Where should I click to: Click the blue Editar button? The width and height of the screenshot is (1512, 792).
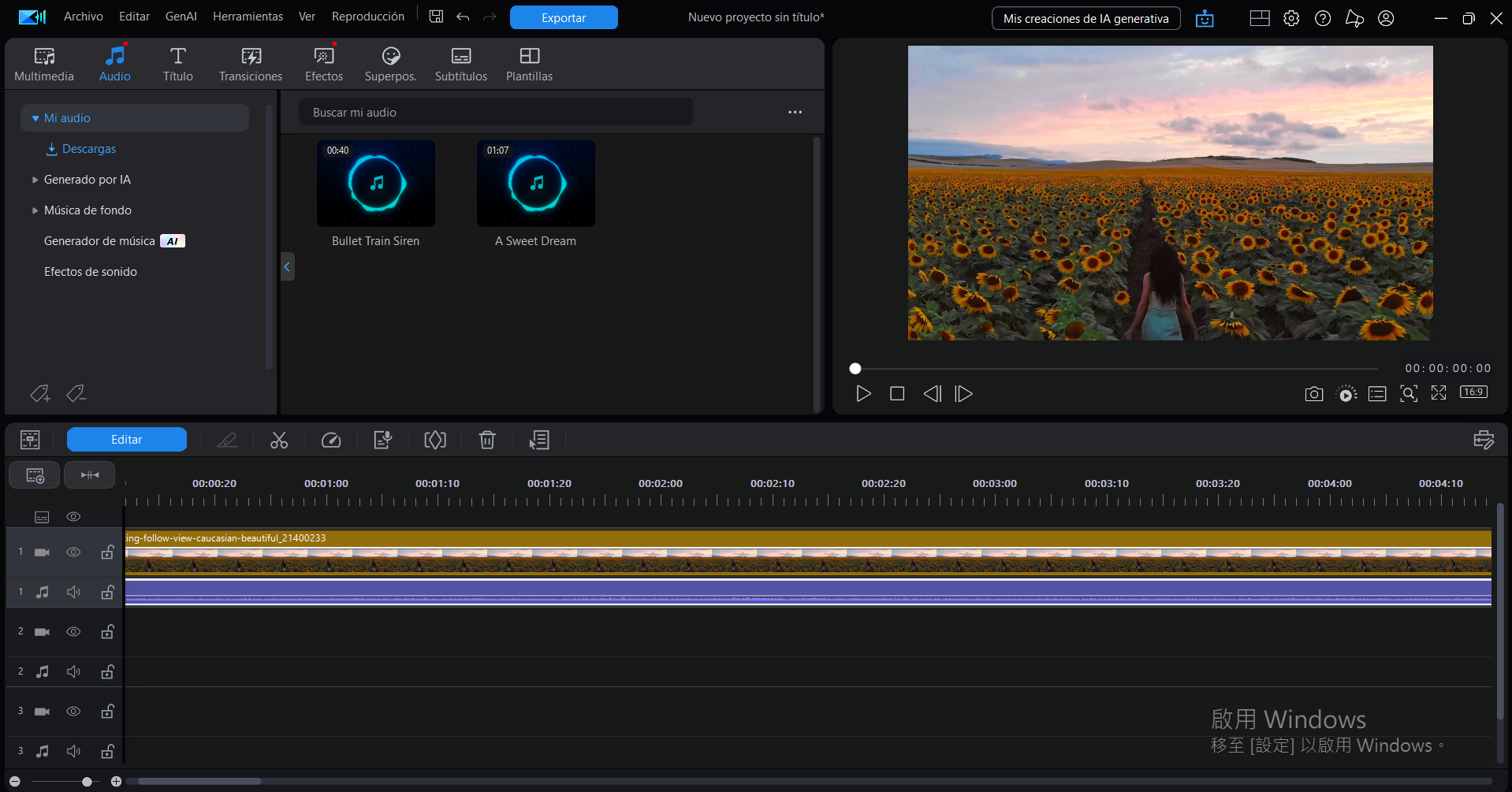tap(127, 440)
